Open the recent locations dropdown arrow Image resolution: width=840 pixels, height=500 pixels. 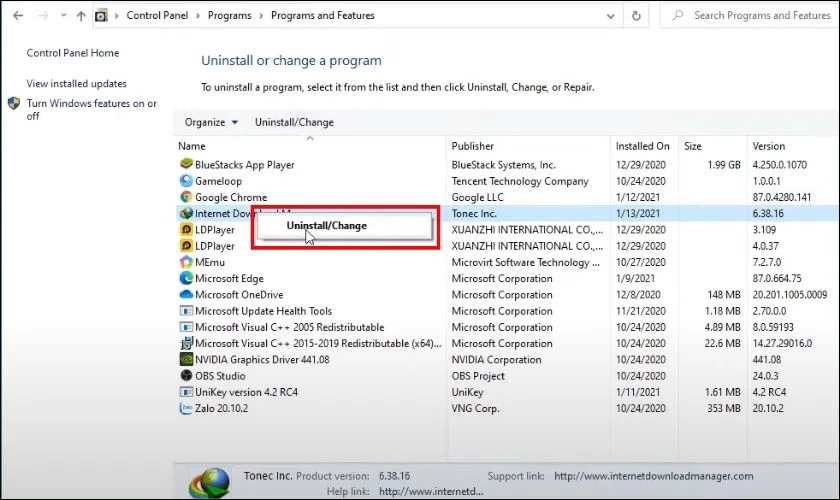click(63, 16)
